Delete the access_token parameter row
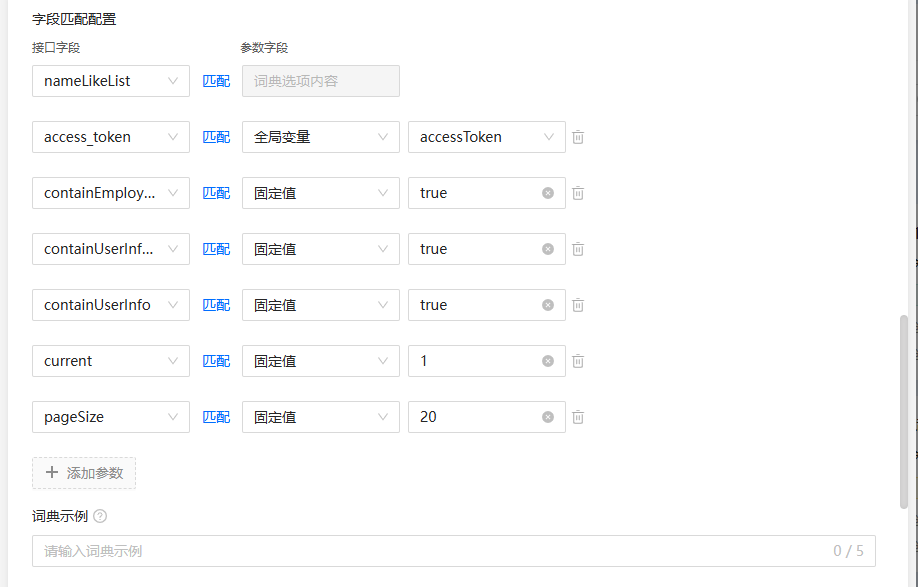This screenshot has height=587, width=918. [x=577, y=137]
